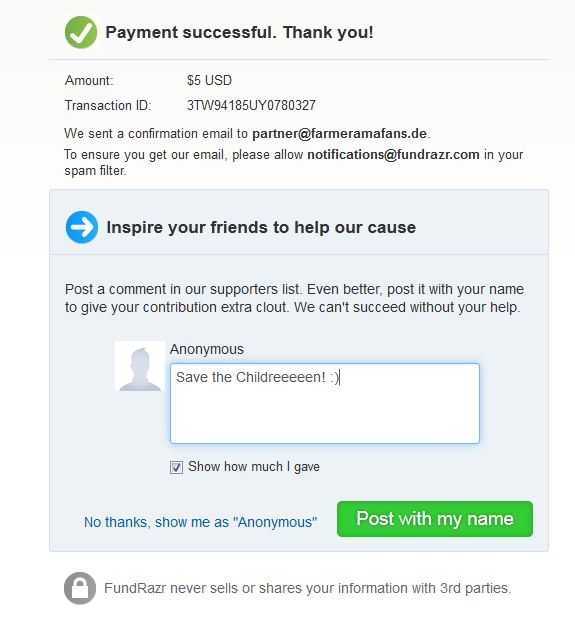
Task: Click the Show how much I gave label
Action: click(254, 467)
